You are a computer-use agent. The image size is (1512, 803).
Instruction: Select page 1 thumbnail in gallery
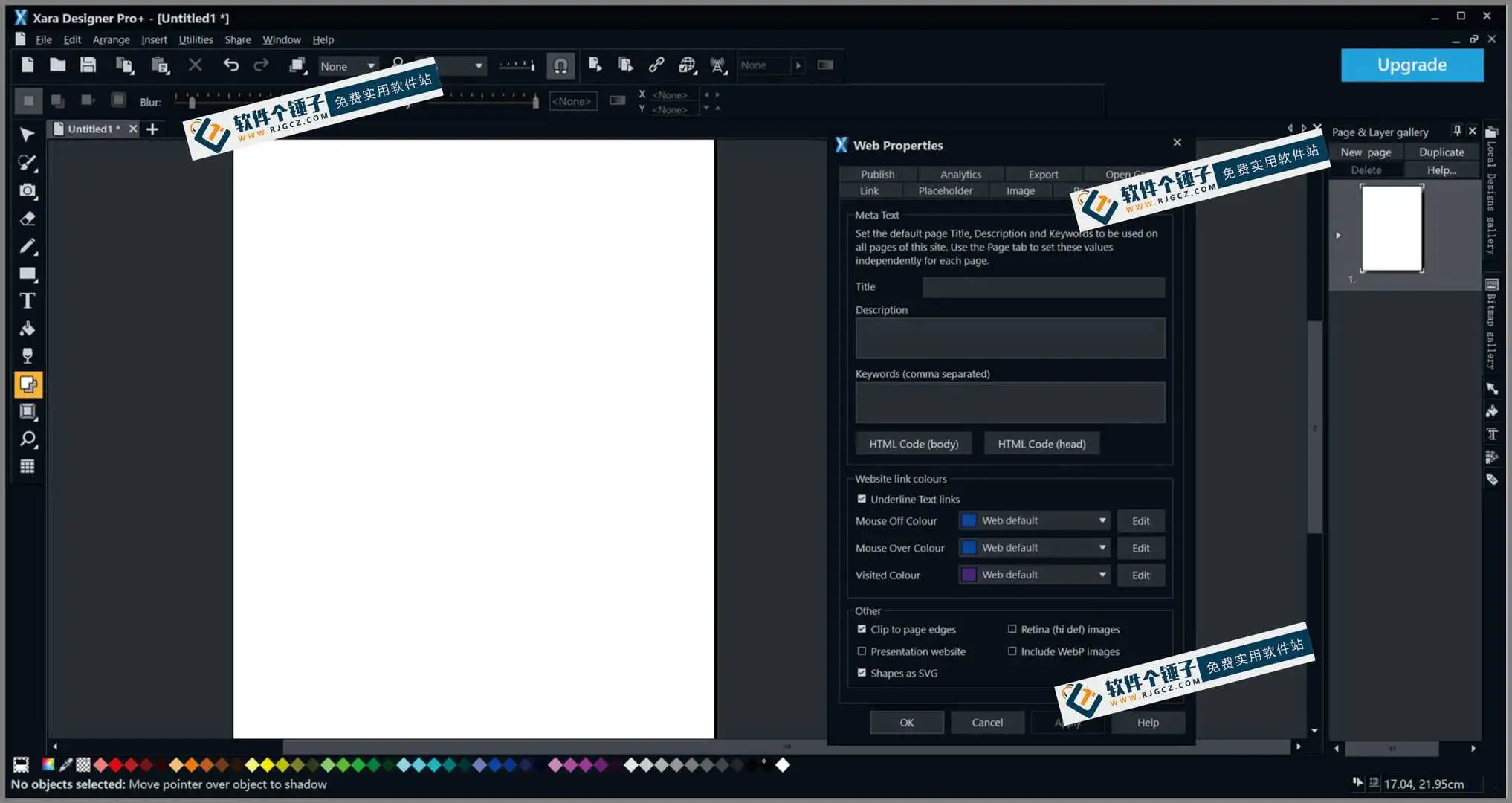1392,228
